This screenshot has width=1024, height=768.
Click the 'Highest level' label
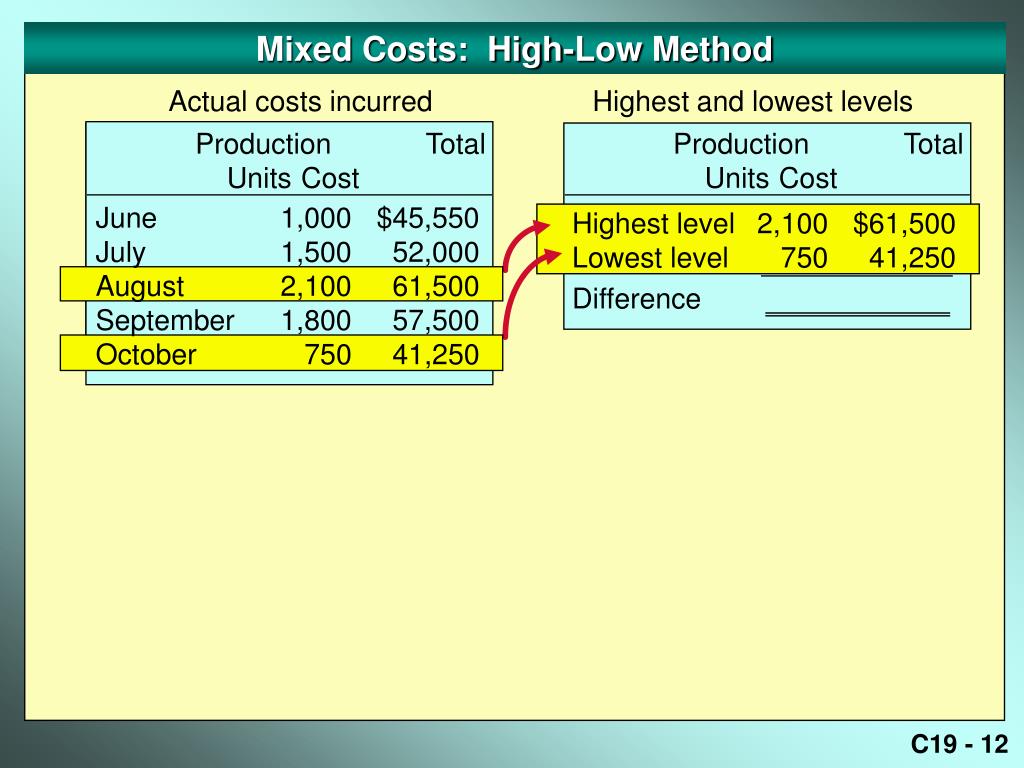pos(654,225)
